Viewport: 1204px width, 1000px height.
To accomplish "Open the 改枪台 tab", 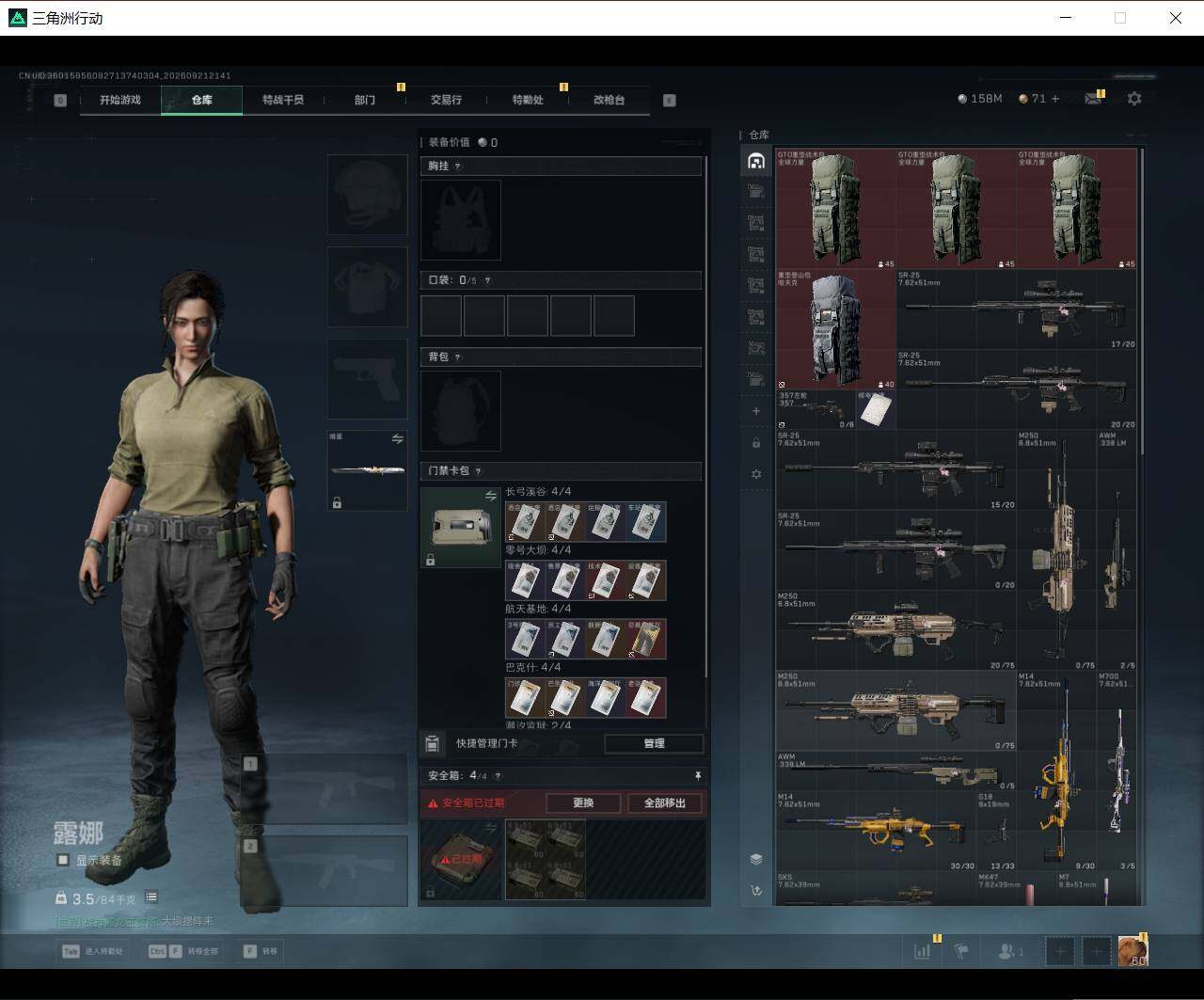I will point(609,100).
